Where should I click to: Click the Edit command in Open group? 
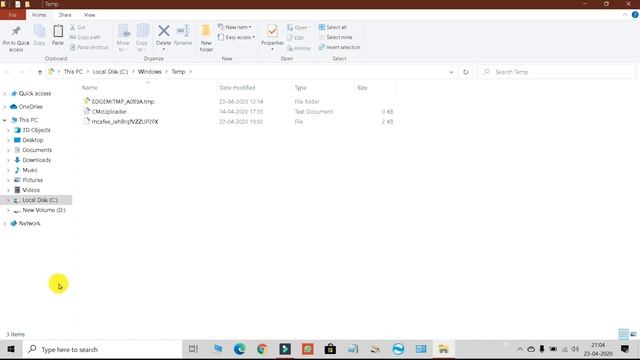pyautogui.click(x=296, y=38)
